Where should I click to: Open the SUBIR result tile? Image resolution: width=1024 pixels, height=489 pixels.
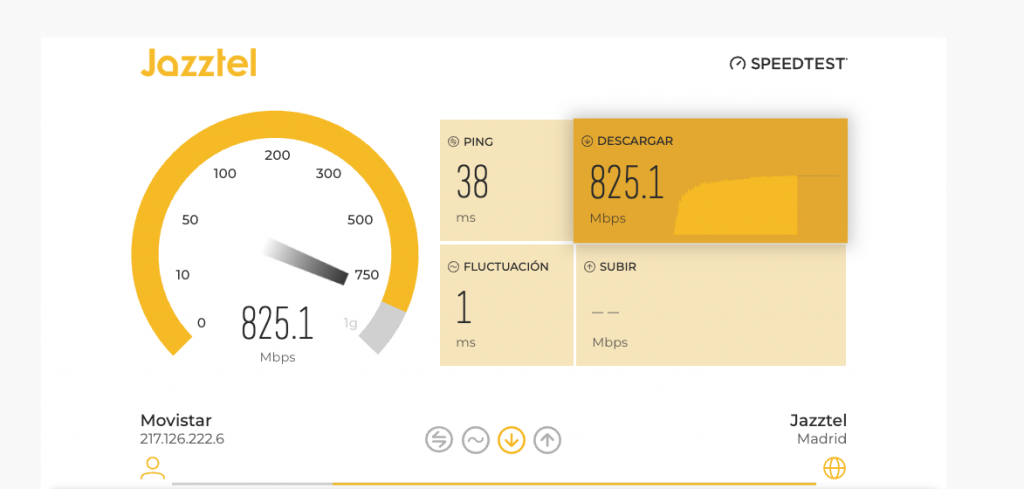pos(711,305)
